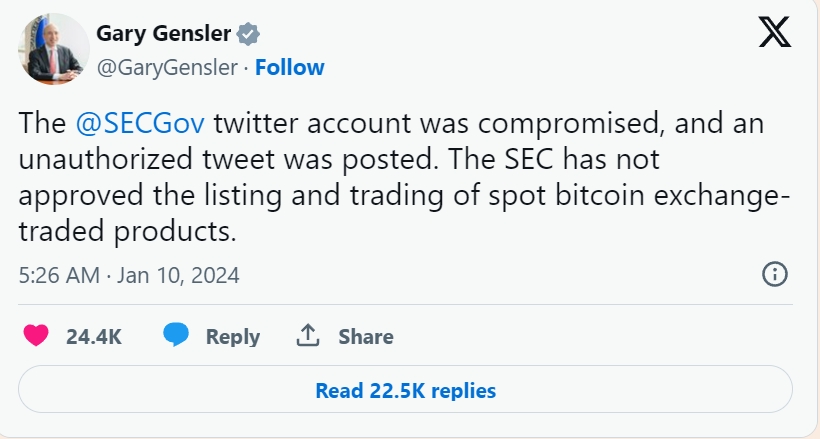Click the share arrow icon

[307, 336]
